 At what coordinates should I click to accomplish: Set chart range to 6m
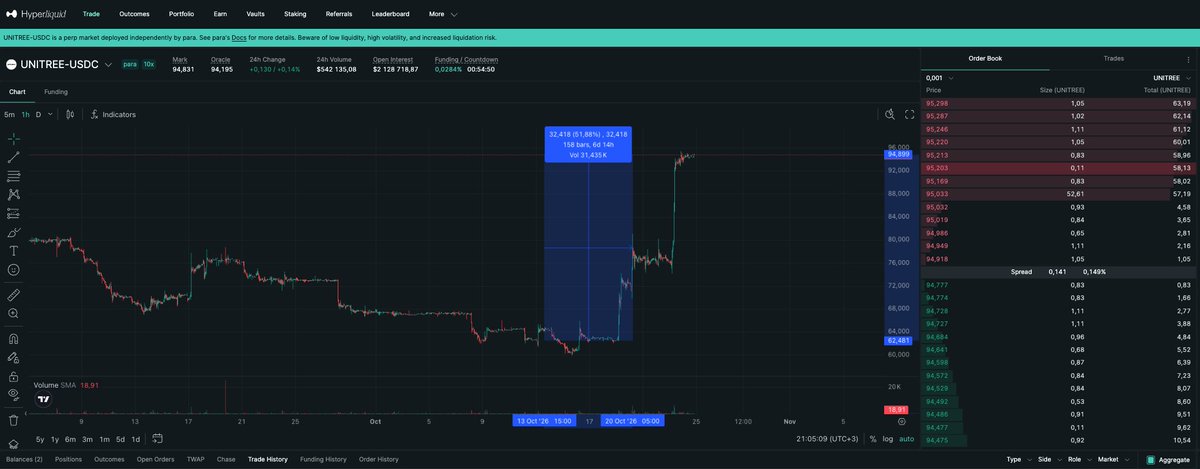click(x=70, y=439)
